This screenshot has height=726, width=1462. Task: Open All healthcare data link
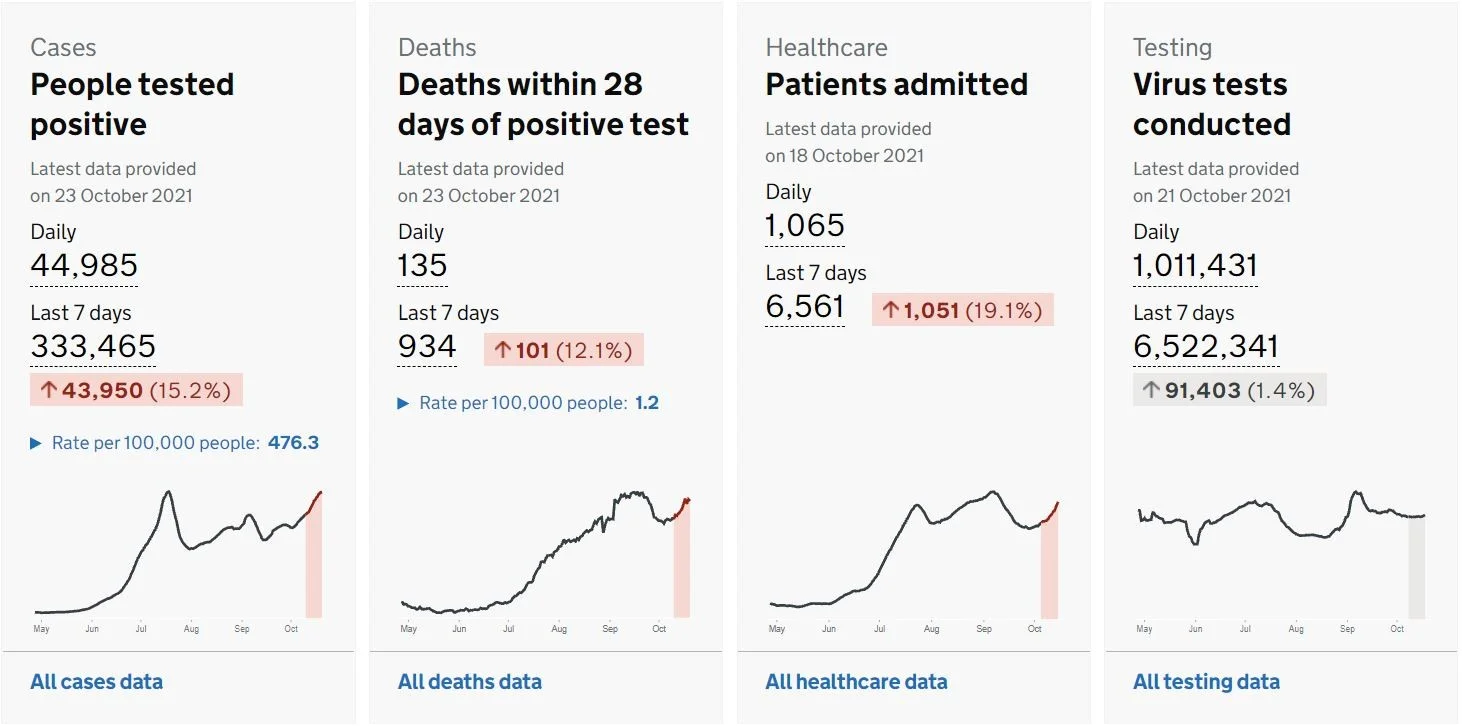click(856, 682)
